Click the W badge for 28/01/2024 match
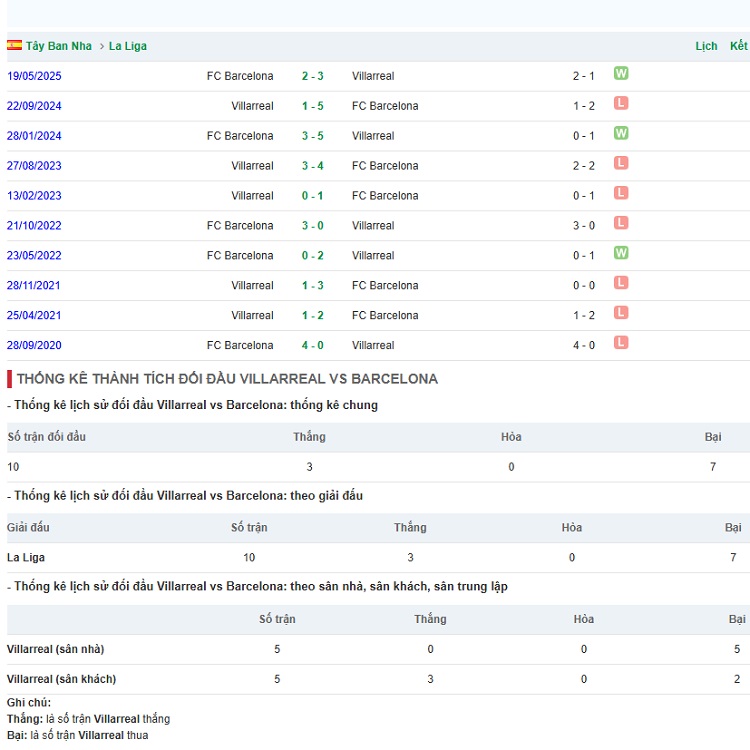This screenshot has width=750, height=750. (621, 133)
